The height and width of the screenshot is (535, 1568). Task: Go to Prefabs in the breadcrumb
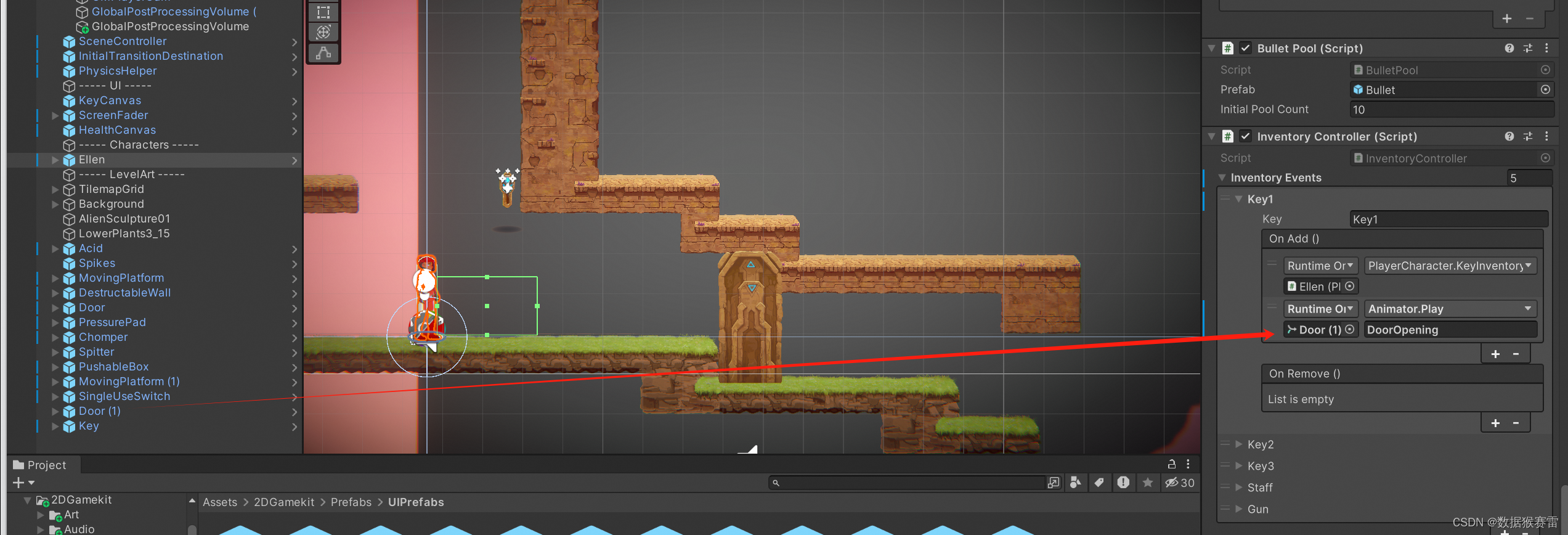point(351,502)
